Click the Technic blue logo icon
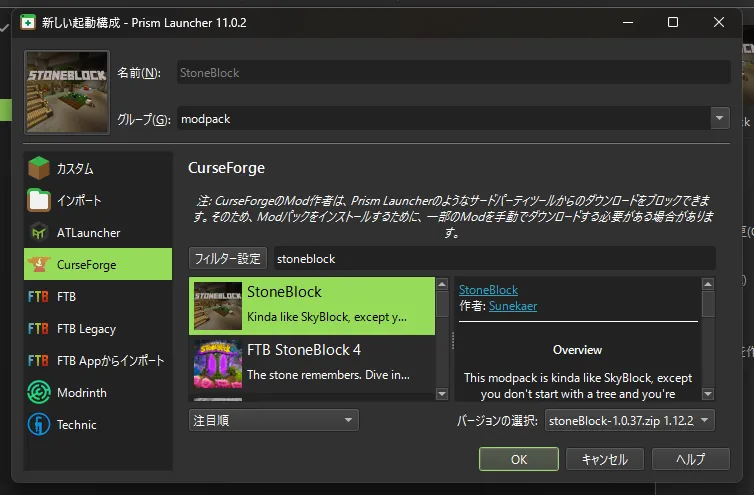 [x=38, y=424]
